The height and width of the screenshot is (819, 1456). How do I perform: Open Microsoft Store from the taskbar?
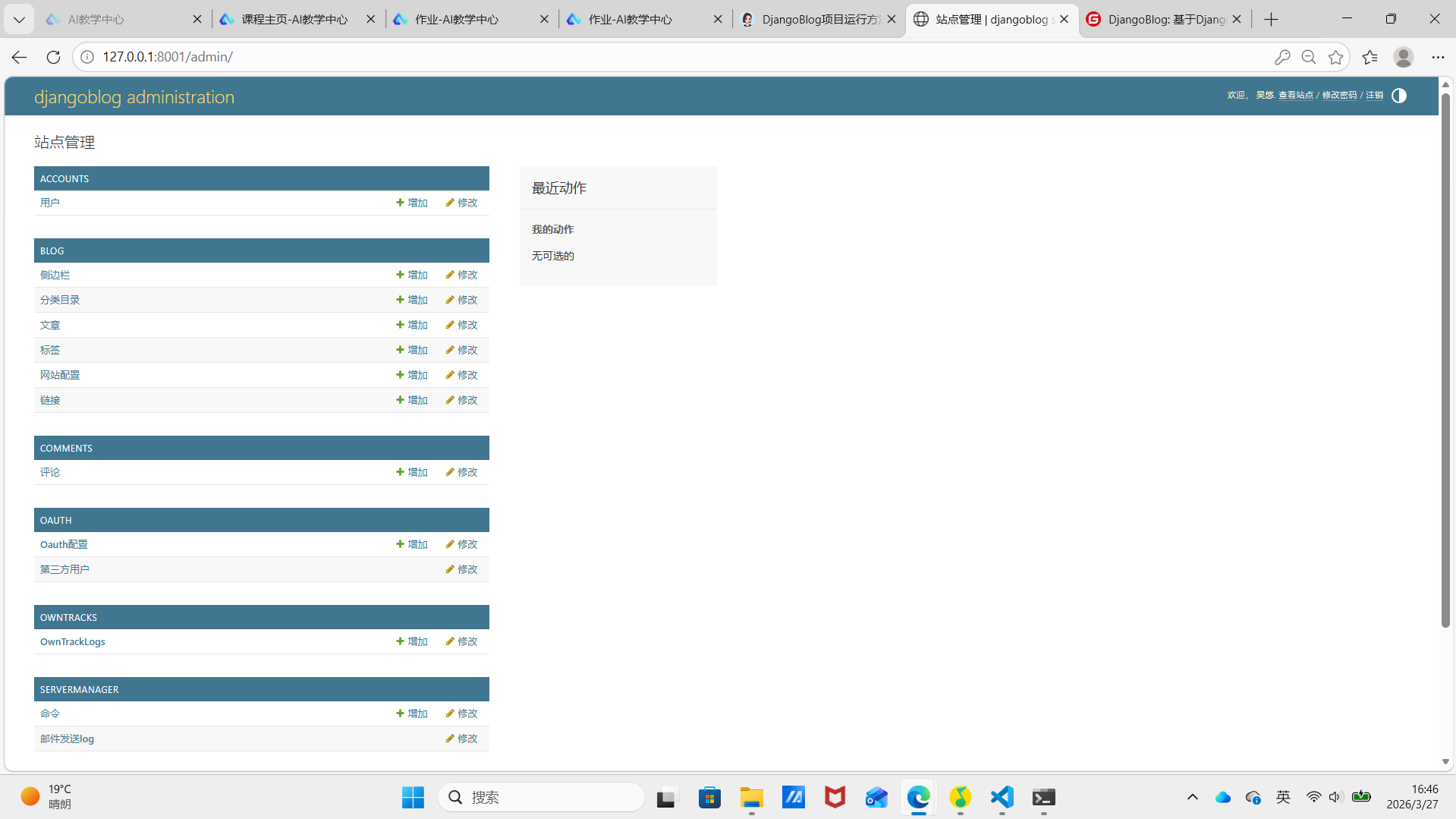click(x=710, y=798)
